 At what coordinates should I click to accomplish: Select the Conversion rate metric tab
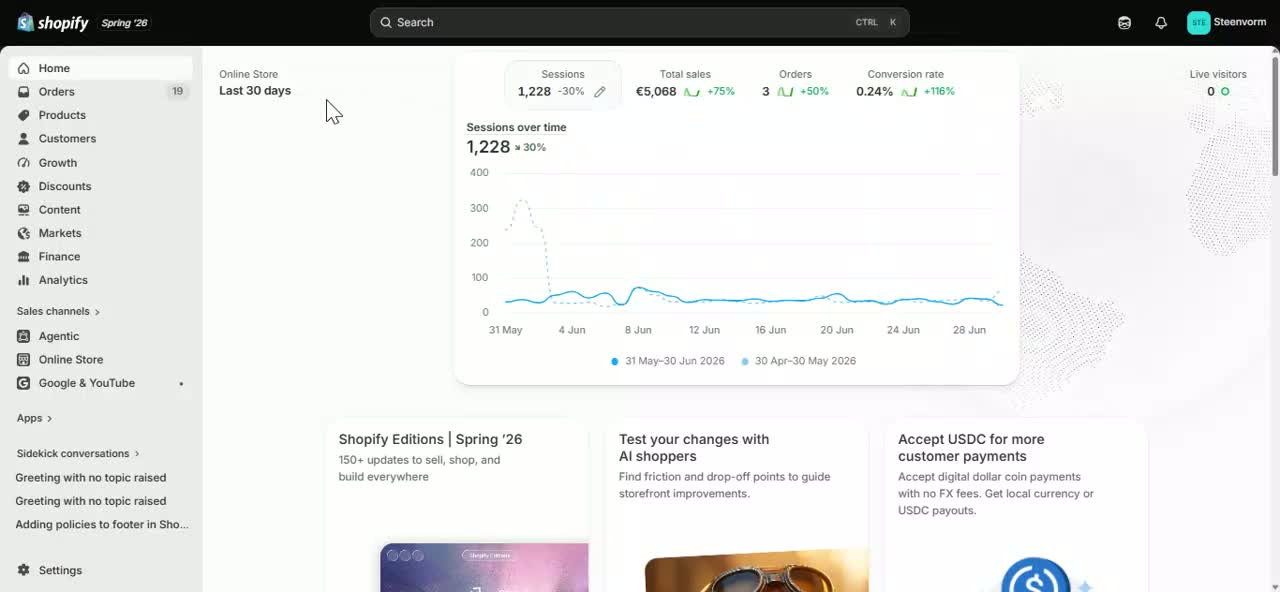click(x=905, y=84)
